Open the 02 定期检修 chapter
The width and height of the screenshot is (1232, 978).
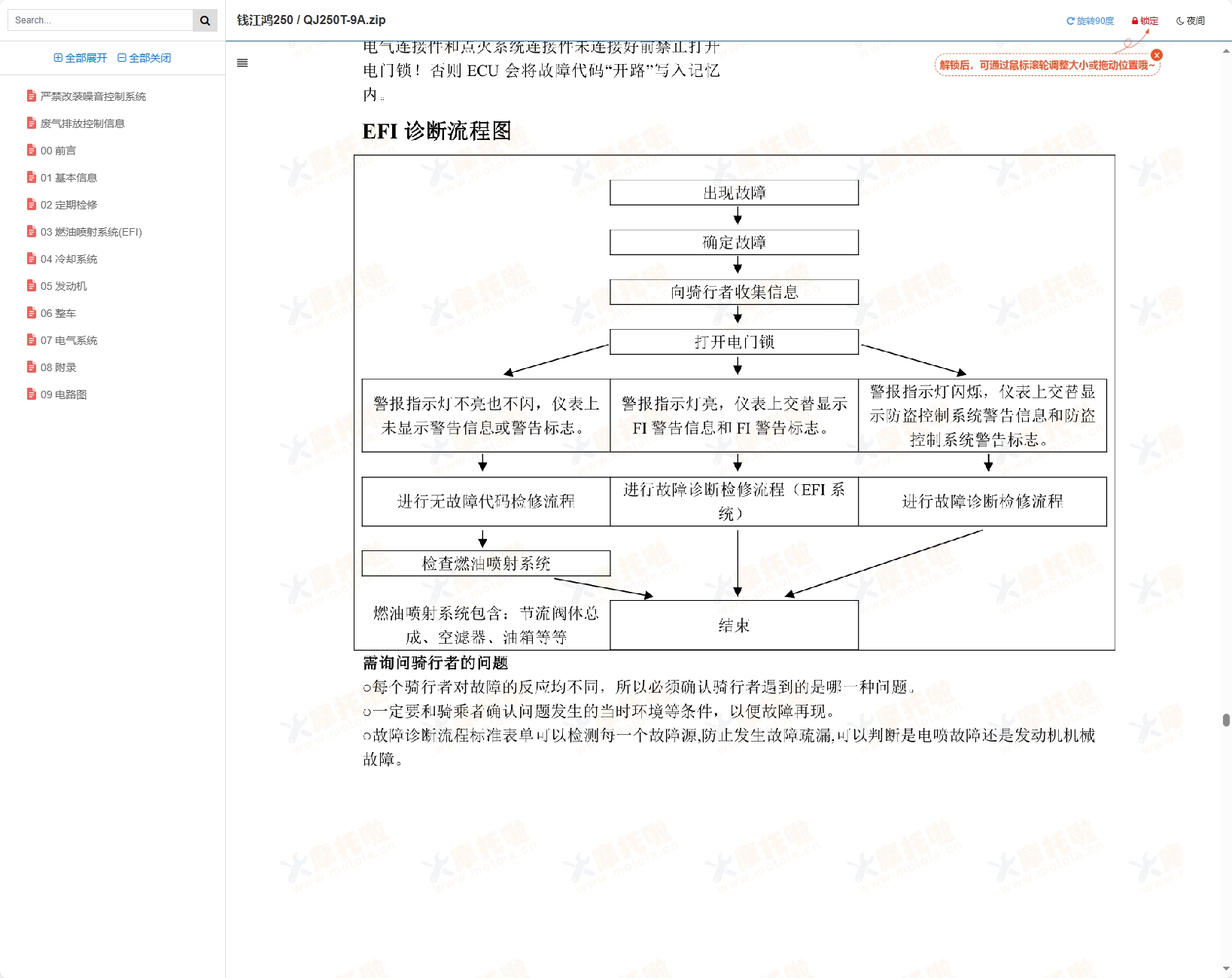[68, 205]
